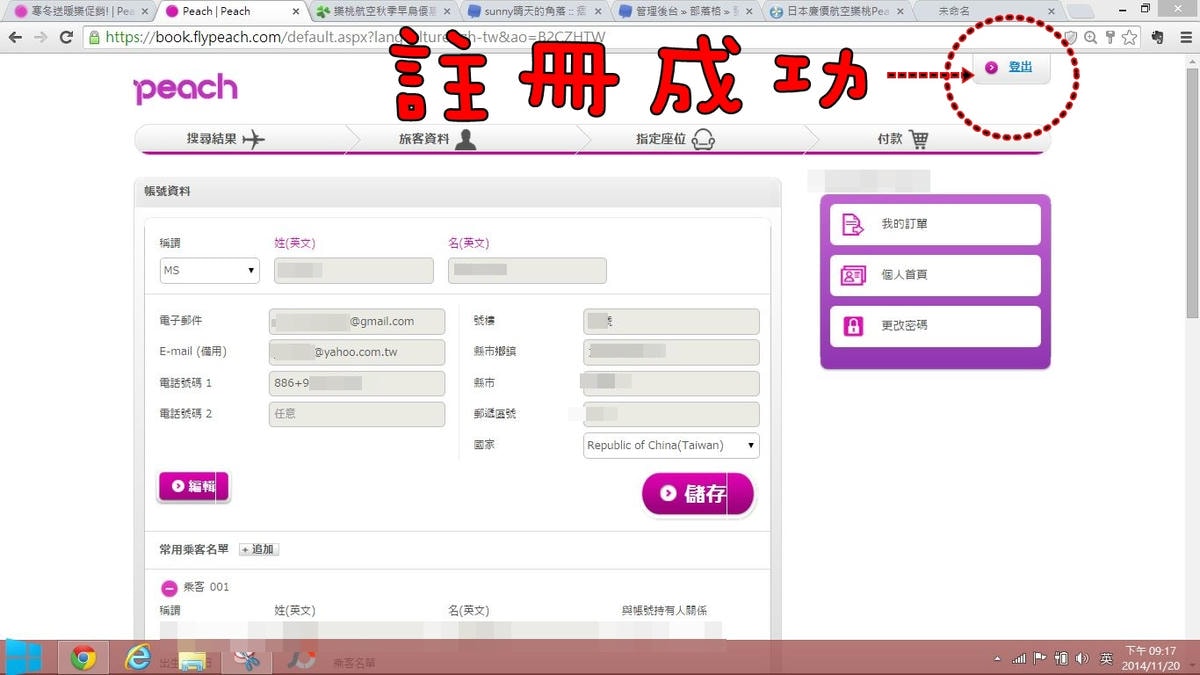Click the 電話號碼 2 input field
Viewport: 1200px width, 675px height.
click(x=356, y=414)
